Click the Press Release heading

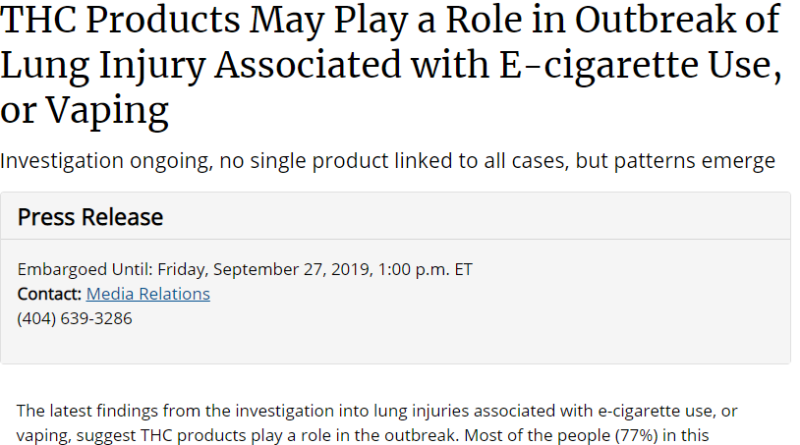coord(90,217)
